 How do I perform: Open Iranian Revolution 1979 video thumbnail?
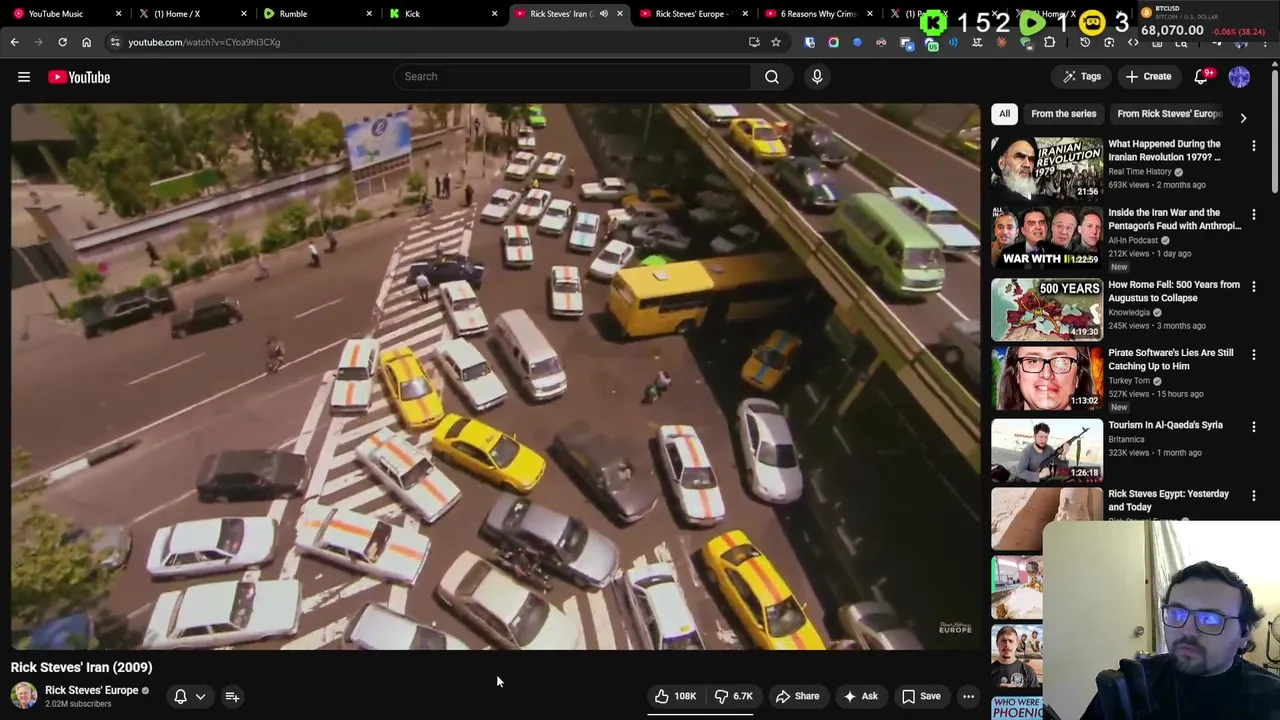tap(1047, 168)
